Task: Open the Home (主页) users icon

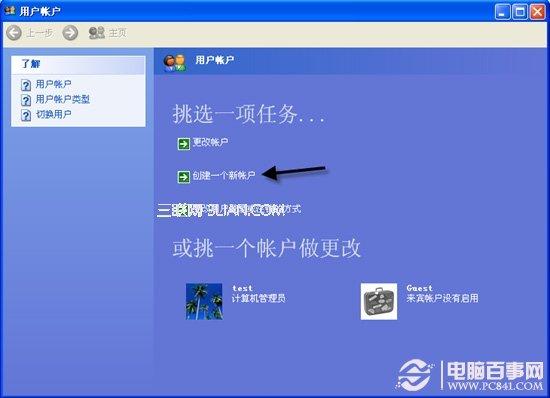Action: 96,33
